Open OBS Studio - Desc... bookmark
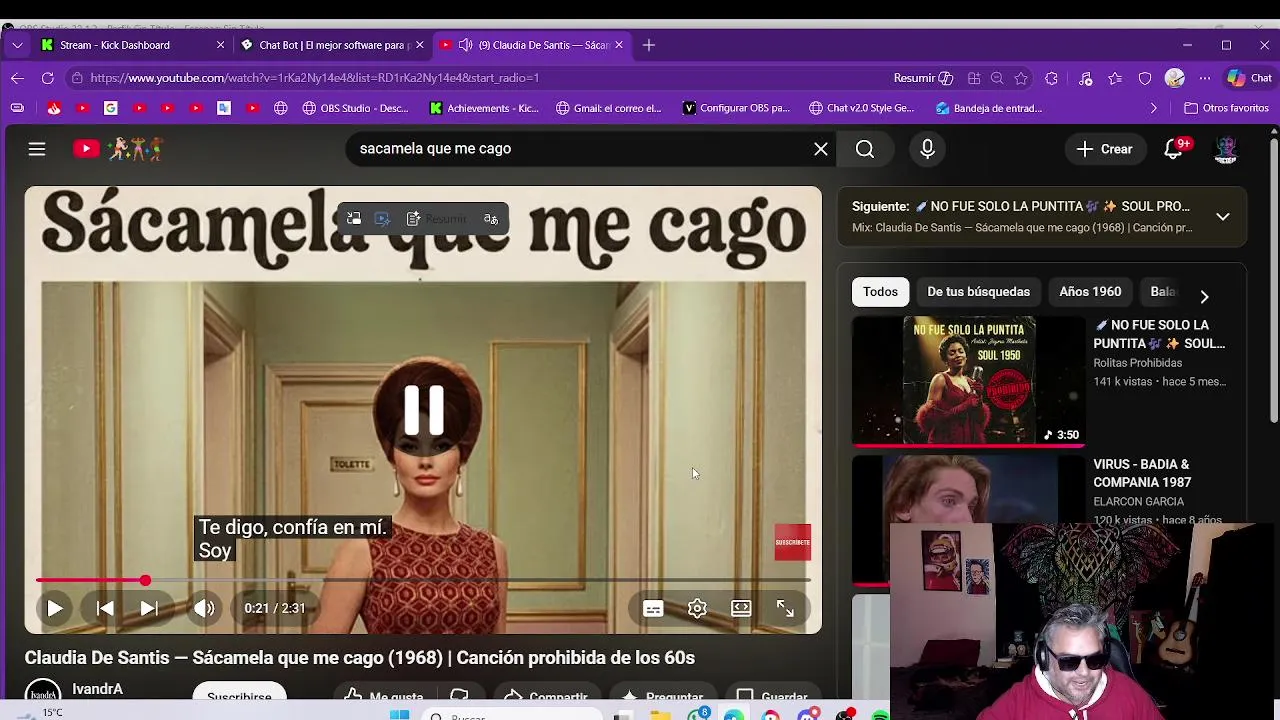Screen dimensions: 1280x720 tap(355, 108)
